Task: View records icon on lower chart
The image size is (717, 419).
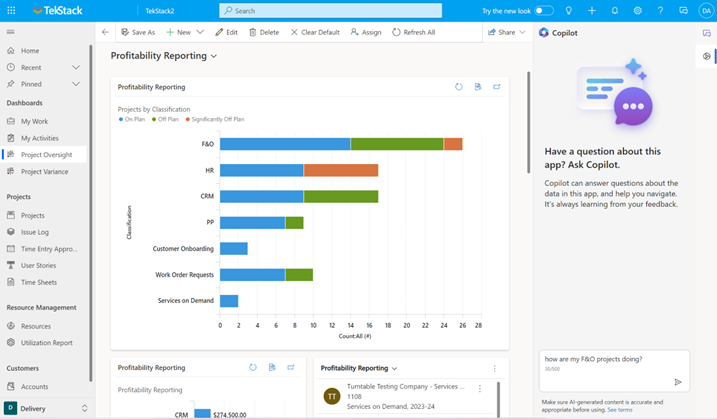Action: coord(272,367)
